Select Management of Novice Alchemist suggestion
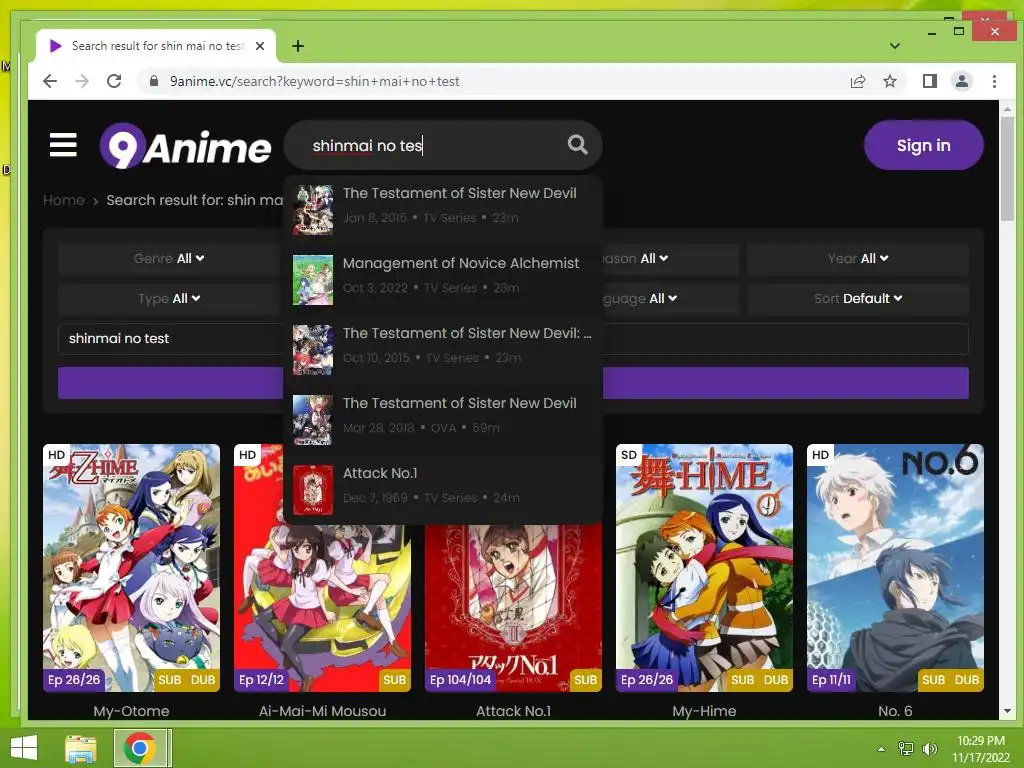This screenshot has width=1024, height=768. tap(443, 280)
